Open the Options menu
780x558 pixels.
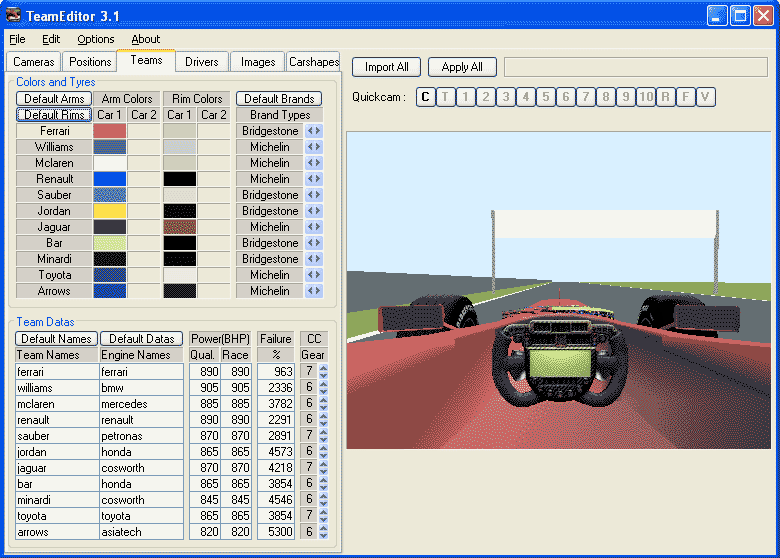[x=96, y=39]
